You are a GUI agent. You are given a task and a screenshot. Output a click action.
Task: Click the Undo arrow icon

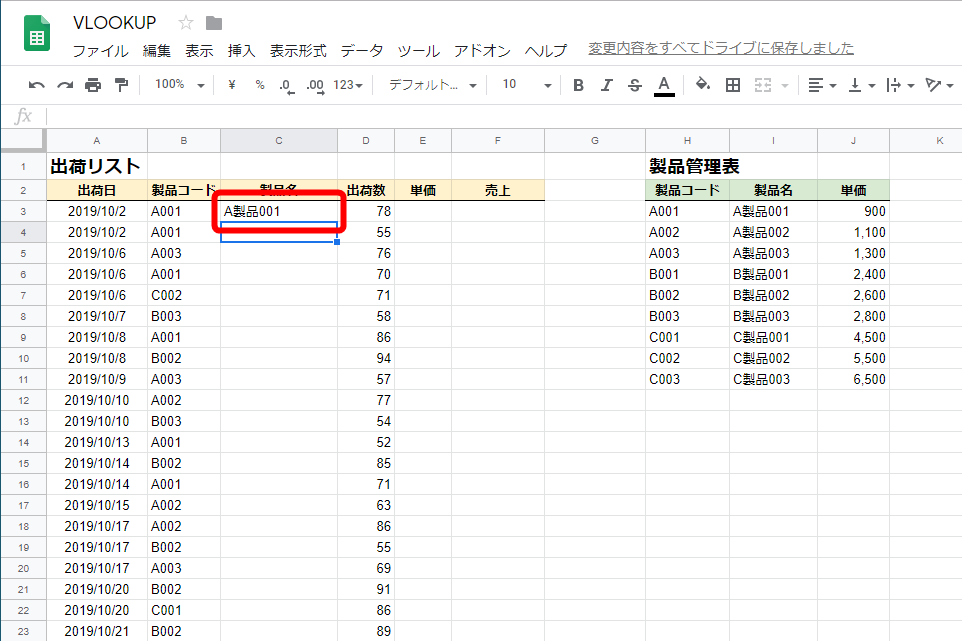(x=37, y=85)
